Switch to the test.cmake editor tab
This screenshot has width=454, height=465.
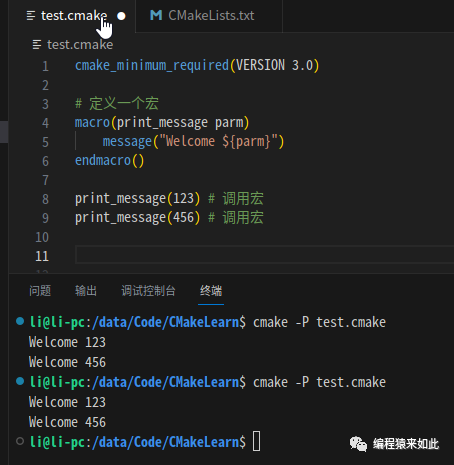click(73, 16)
